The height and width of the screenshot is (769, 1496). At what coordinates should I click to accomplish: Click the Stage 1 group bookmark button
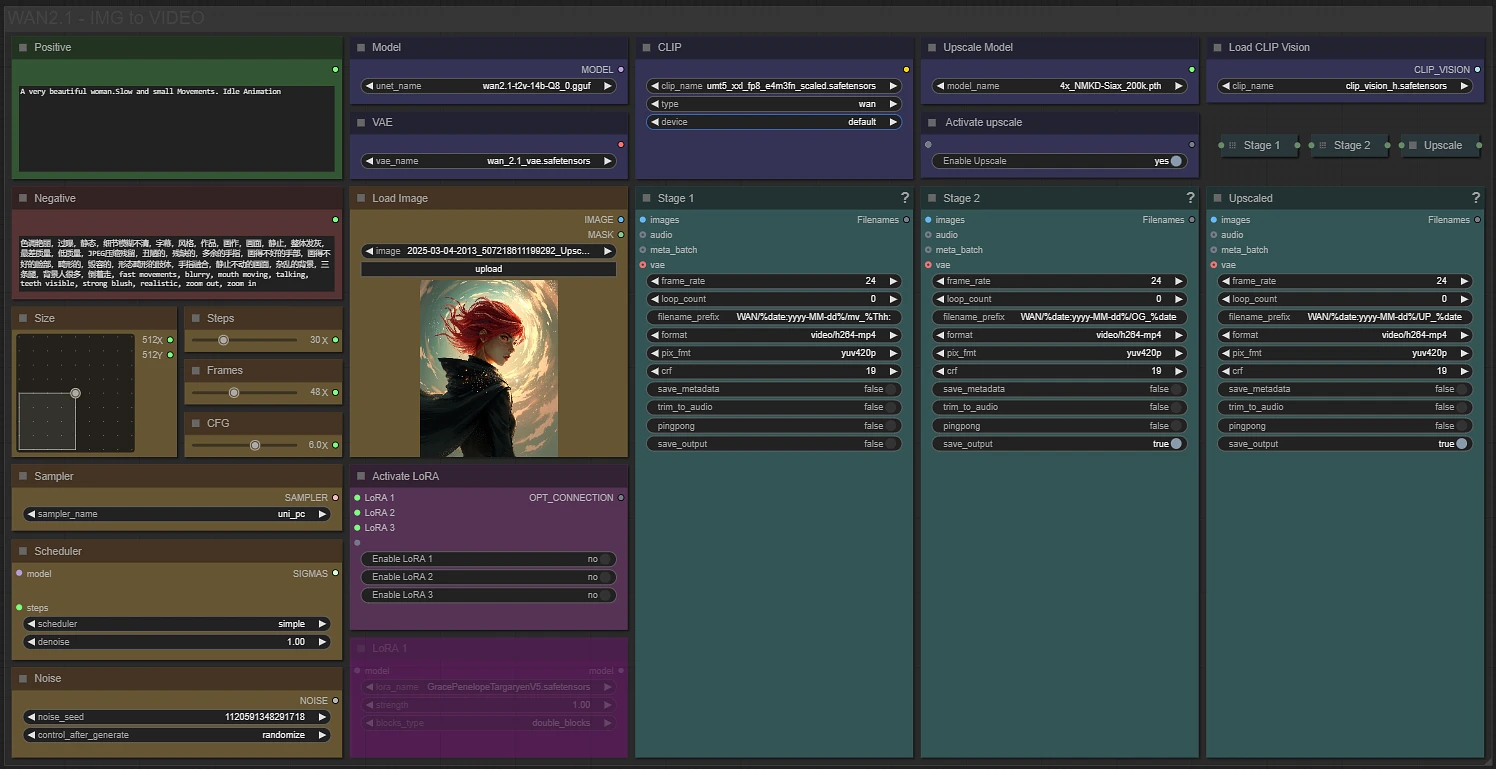[1258, 145]
